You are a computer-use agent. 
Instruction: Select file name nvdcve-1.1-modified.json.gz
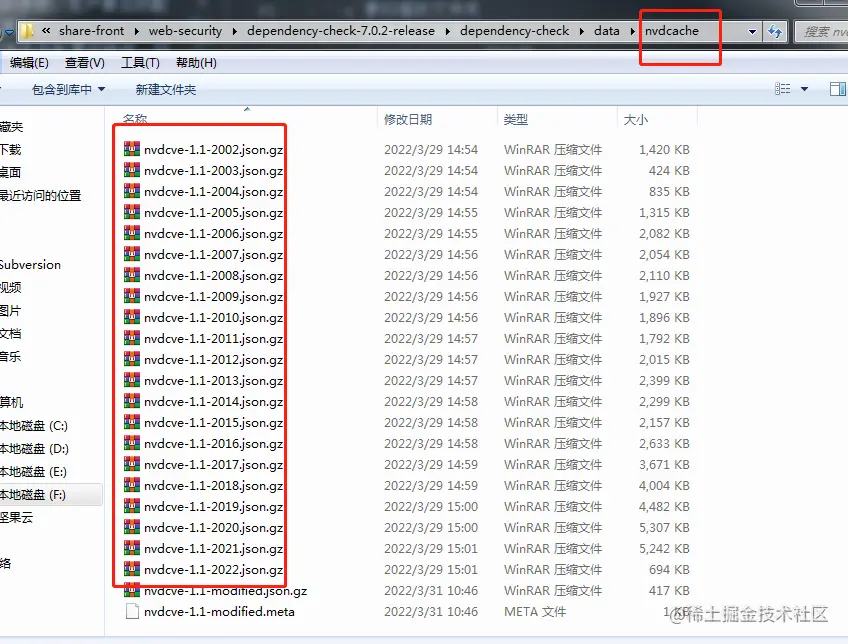(225, 590)
